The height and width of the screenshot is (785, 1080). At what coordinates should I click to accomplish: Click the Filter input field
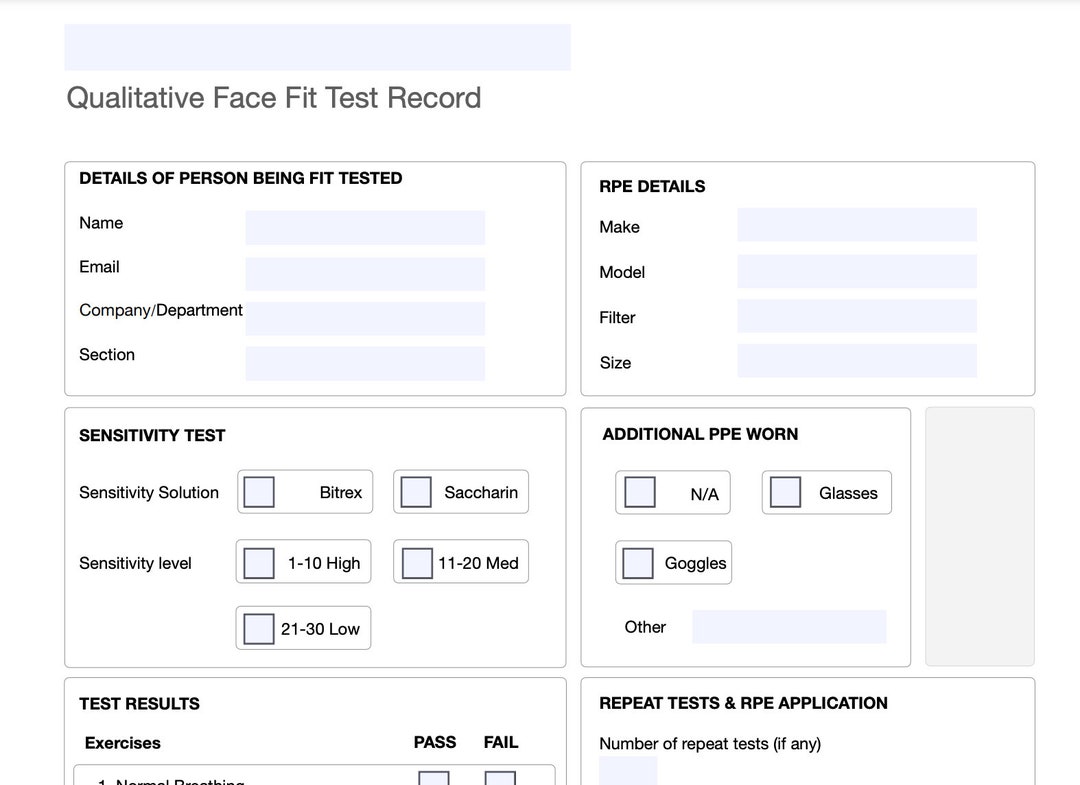tap(856, 316)
